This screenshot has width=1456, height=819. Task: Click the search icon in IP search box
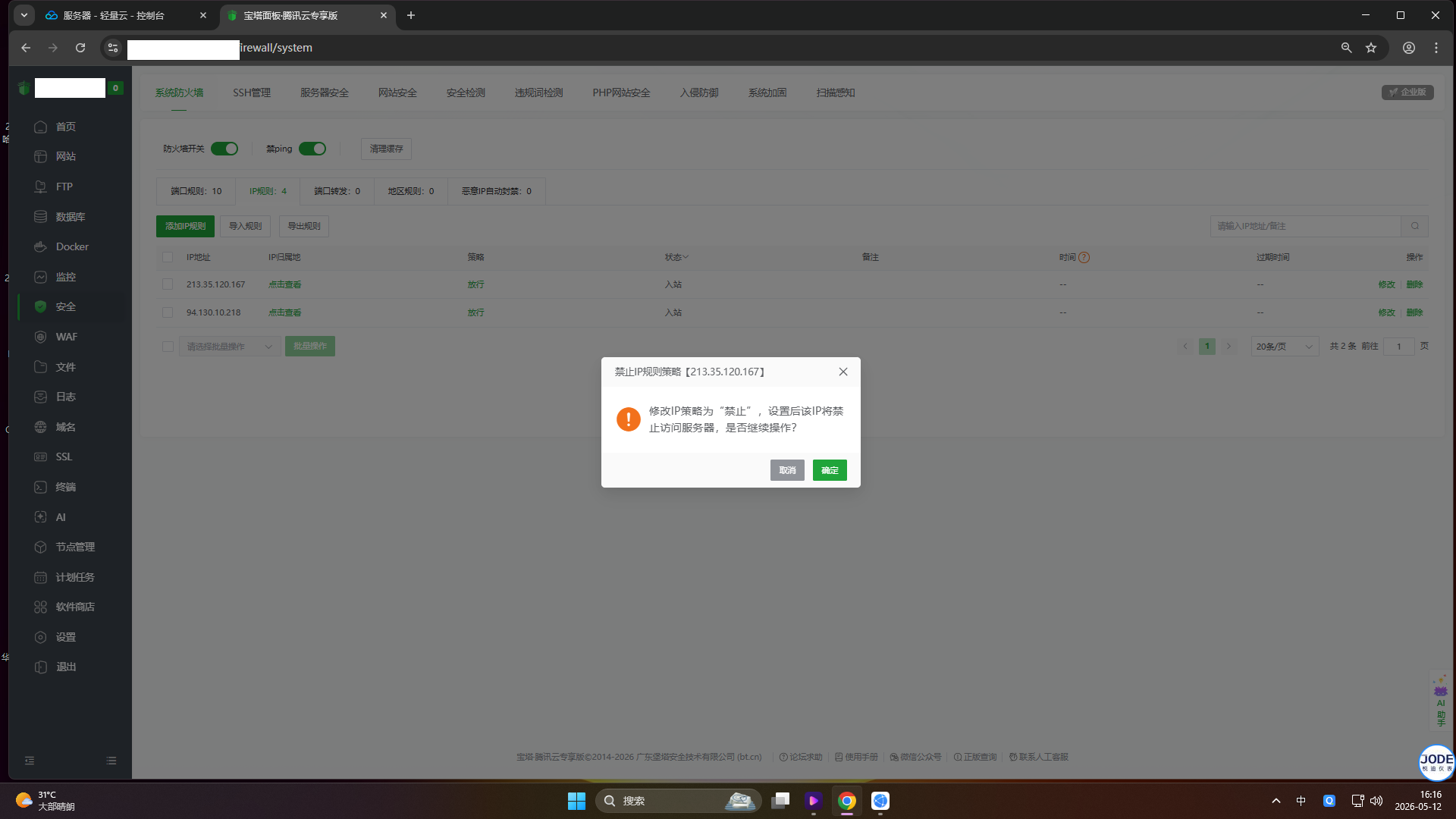click(x=1415, y=226)
